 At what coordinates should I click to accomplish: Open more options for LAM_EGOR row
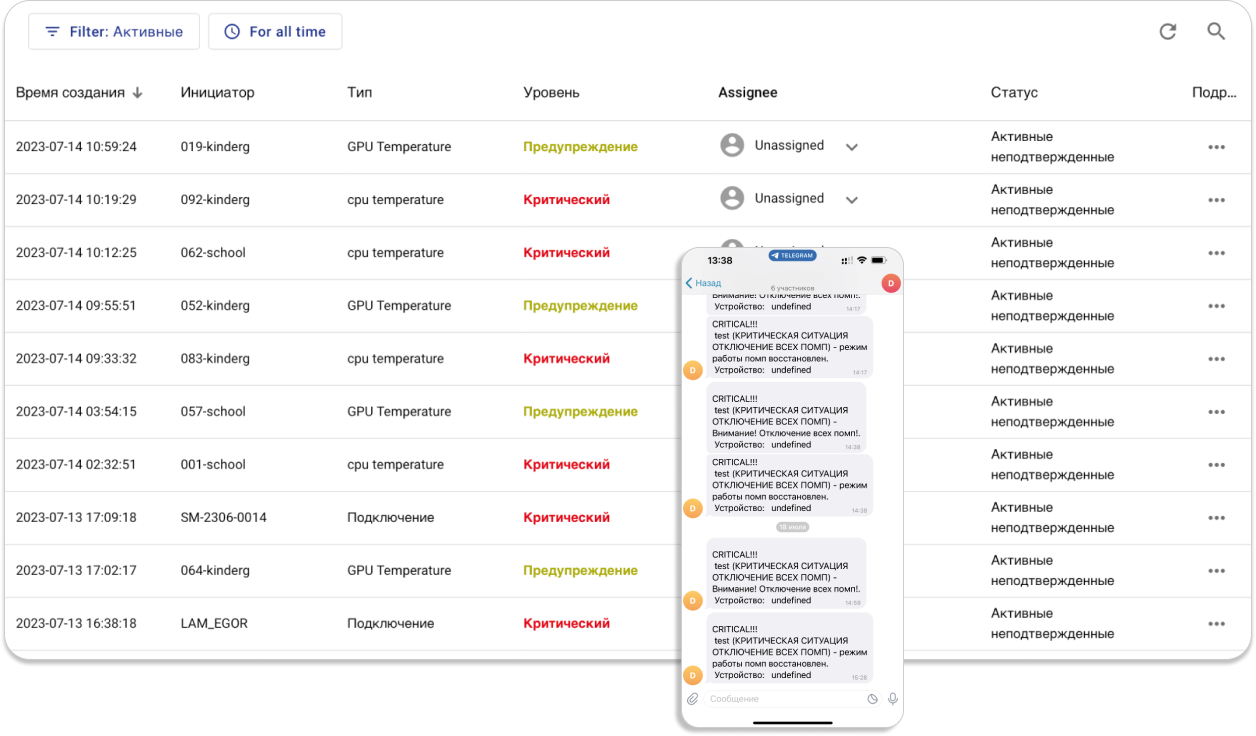1216,624
